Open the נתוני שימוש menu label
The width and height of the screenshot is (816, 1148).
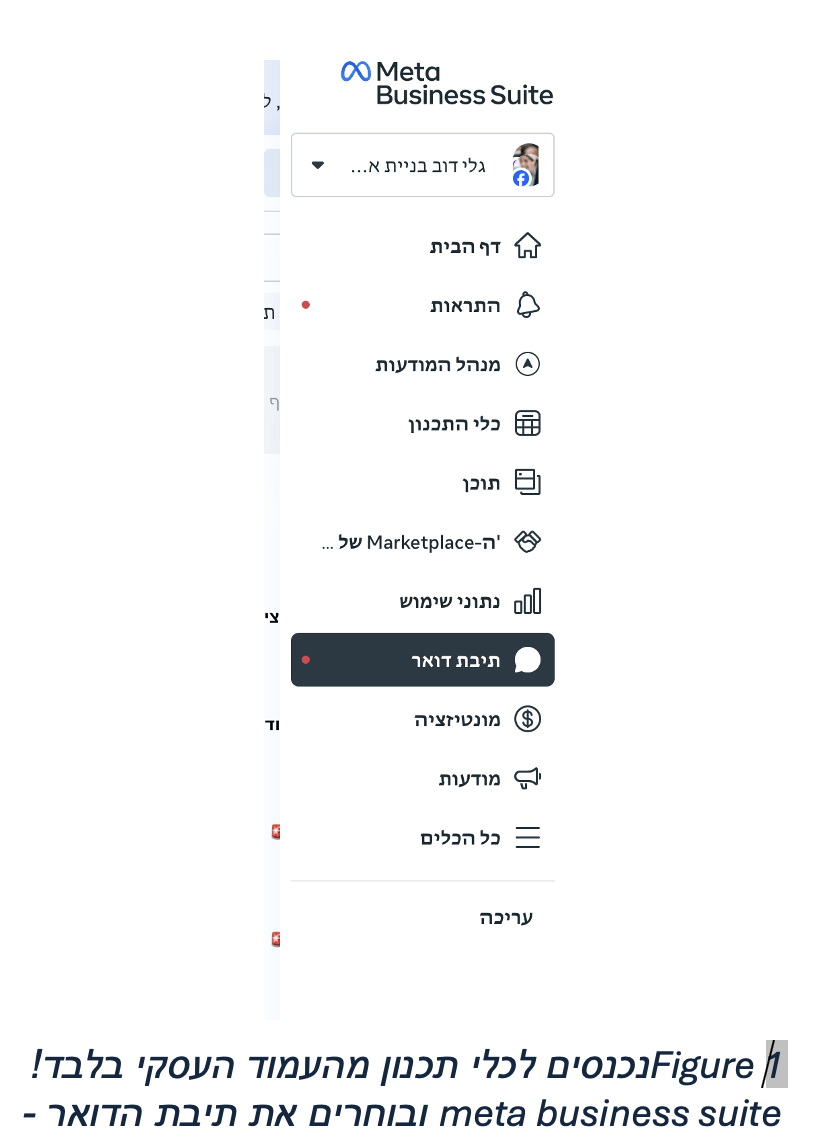click(450, 601)
